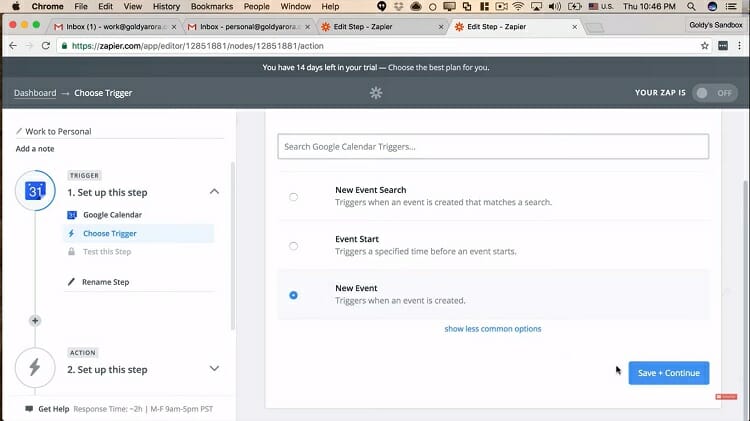Reload the page
Viewport: 750px width, 421px height.
[x=45, y=46]
